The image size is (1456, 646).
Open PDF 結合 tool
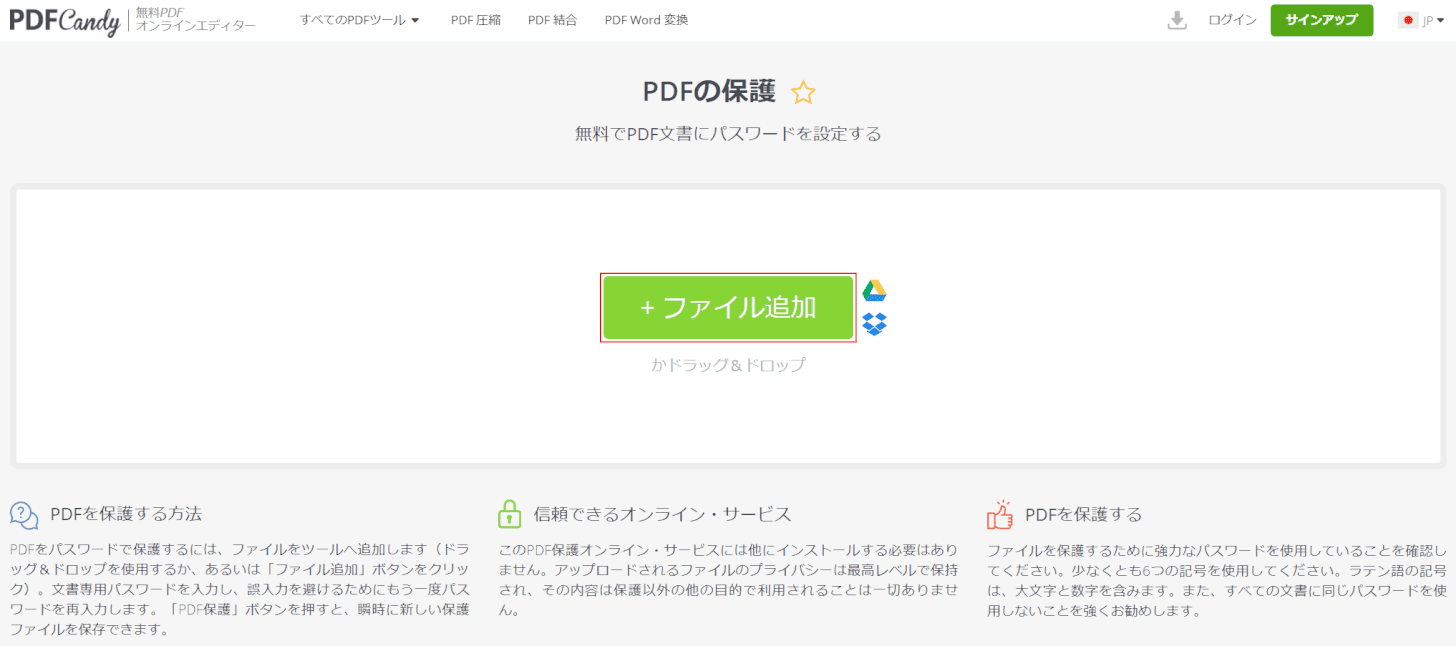click(x=553, y=20)
